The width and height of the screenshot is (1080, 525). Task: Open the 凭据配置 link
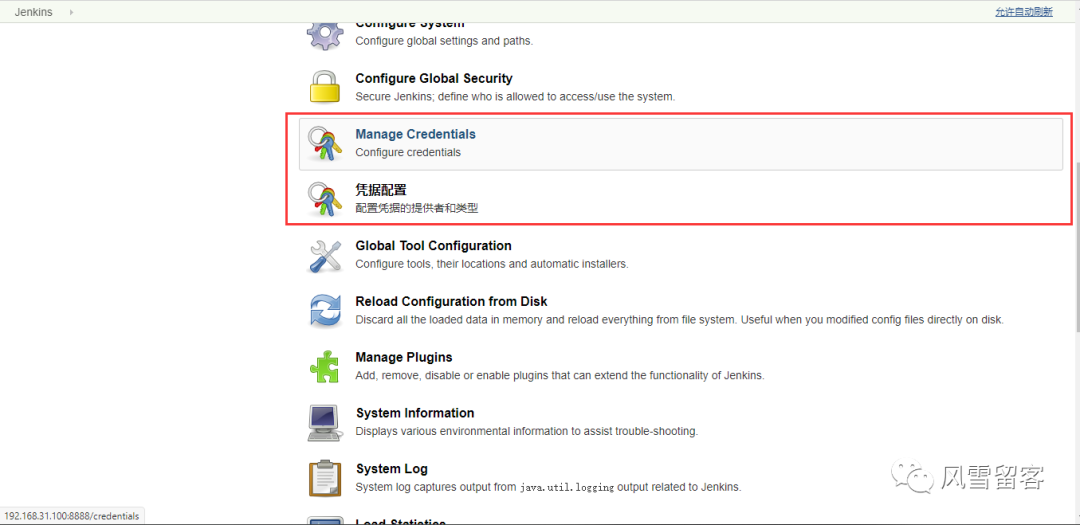[x=381, y=190]
